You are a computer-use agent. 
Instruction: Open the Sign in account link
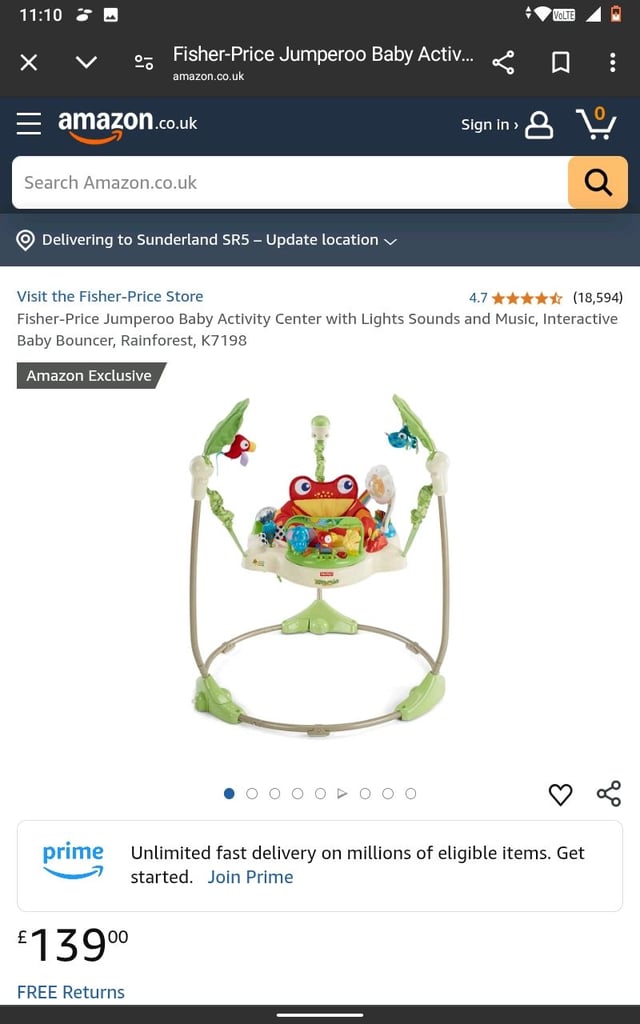[507, 125]
